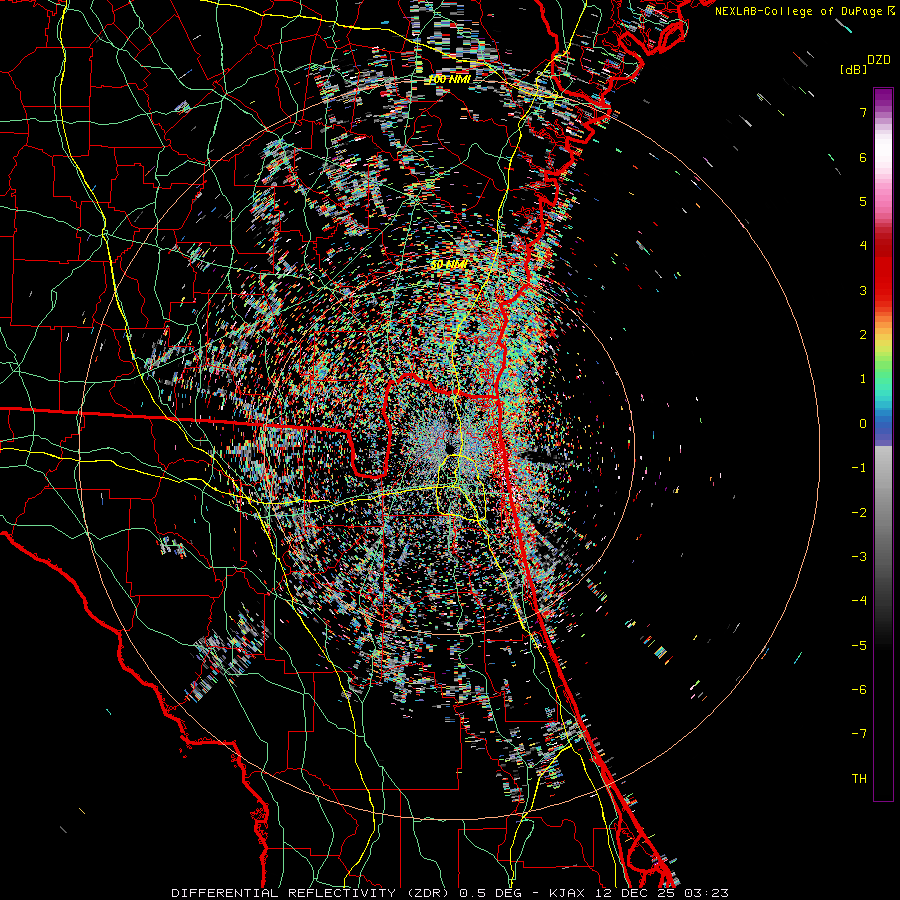Click the 03:23 timestamp in the caption

coord(709,893)
